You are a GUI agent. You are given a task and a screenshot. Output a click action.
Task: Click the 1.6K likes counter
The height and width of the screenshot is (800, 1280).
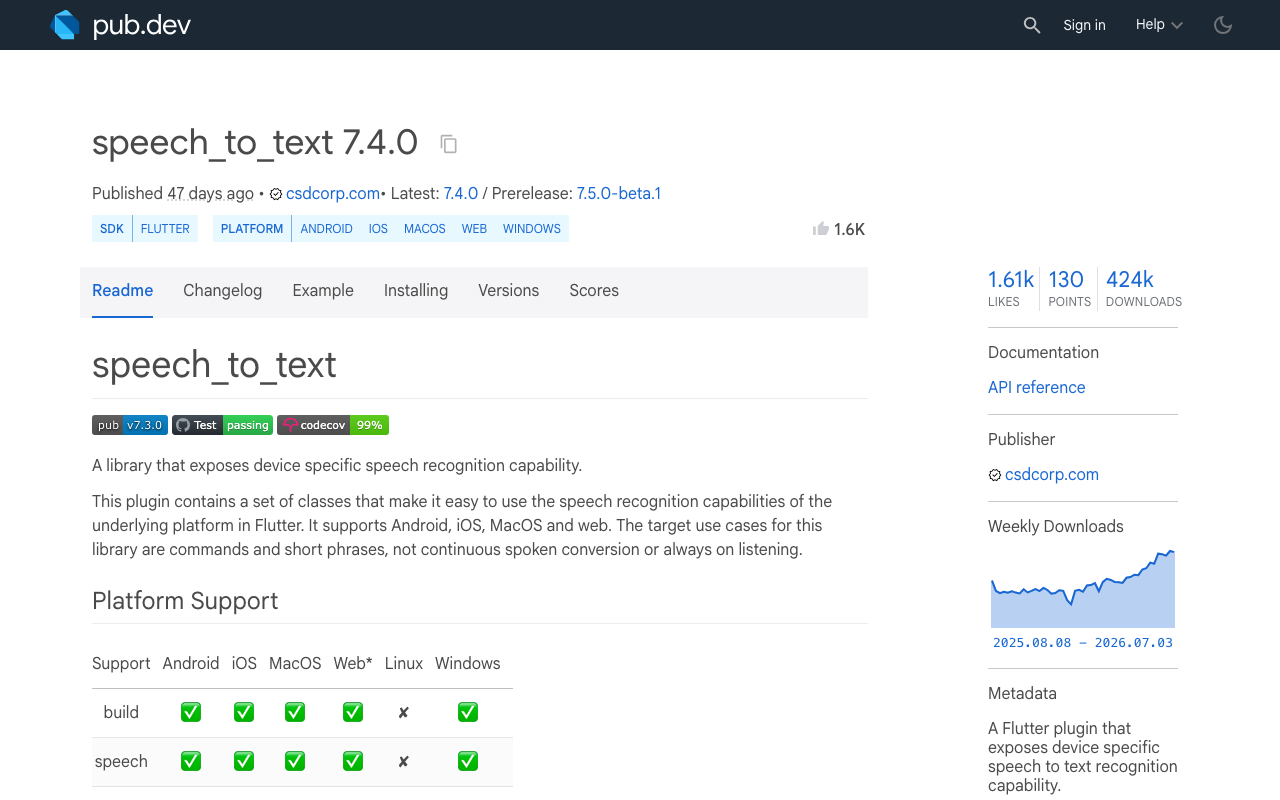[x=849, y=230]
